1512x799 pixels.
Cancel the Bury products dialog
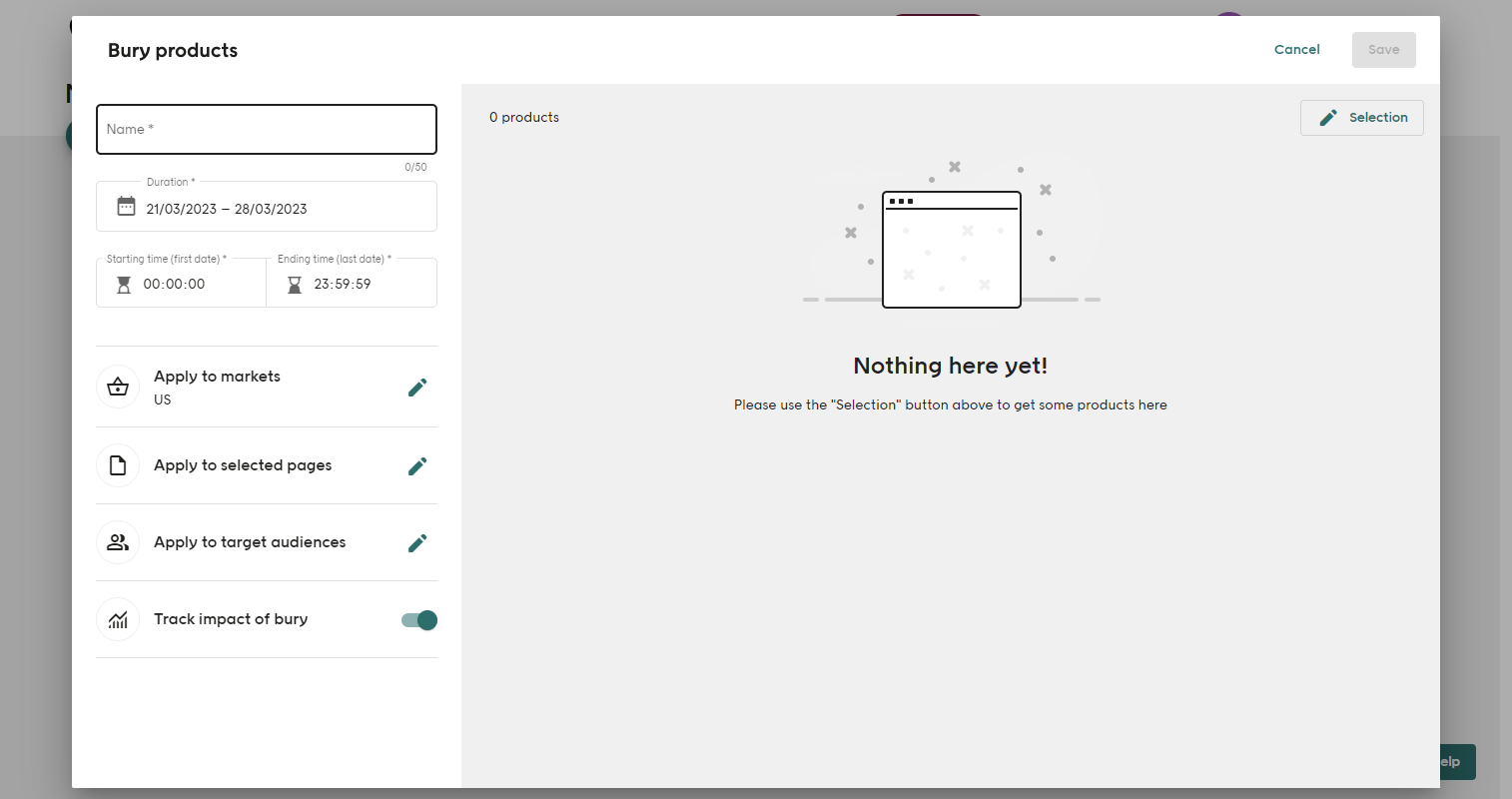click(x=1297, y=50)
